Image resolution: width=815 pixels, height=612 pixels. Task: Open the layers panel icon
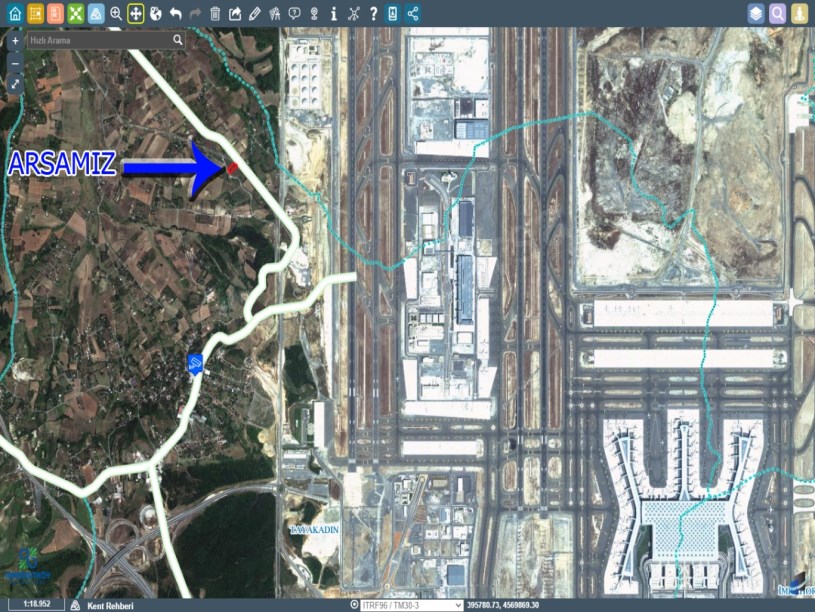coord(756,14)
